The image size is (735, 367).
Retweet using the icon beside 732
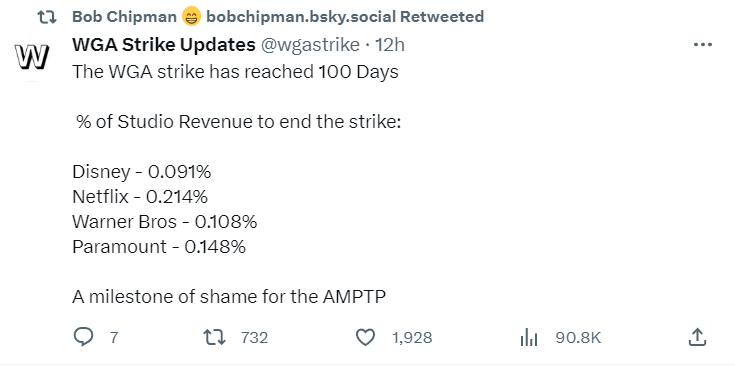click(x=215, y=337)
